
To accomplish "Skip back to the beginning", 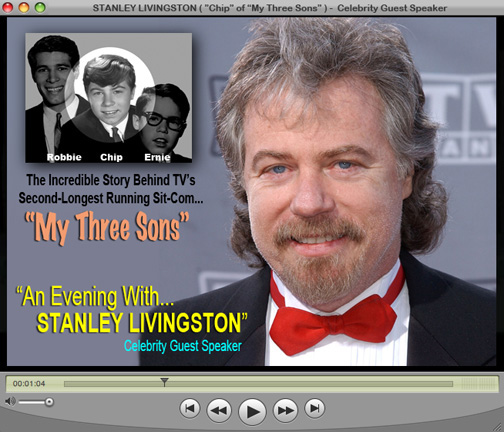I will pyautogui.click(x=190, y=408).
